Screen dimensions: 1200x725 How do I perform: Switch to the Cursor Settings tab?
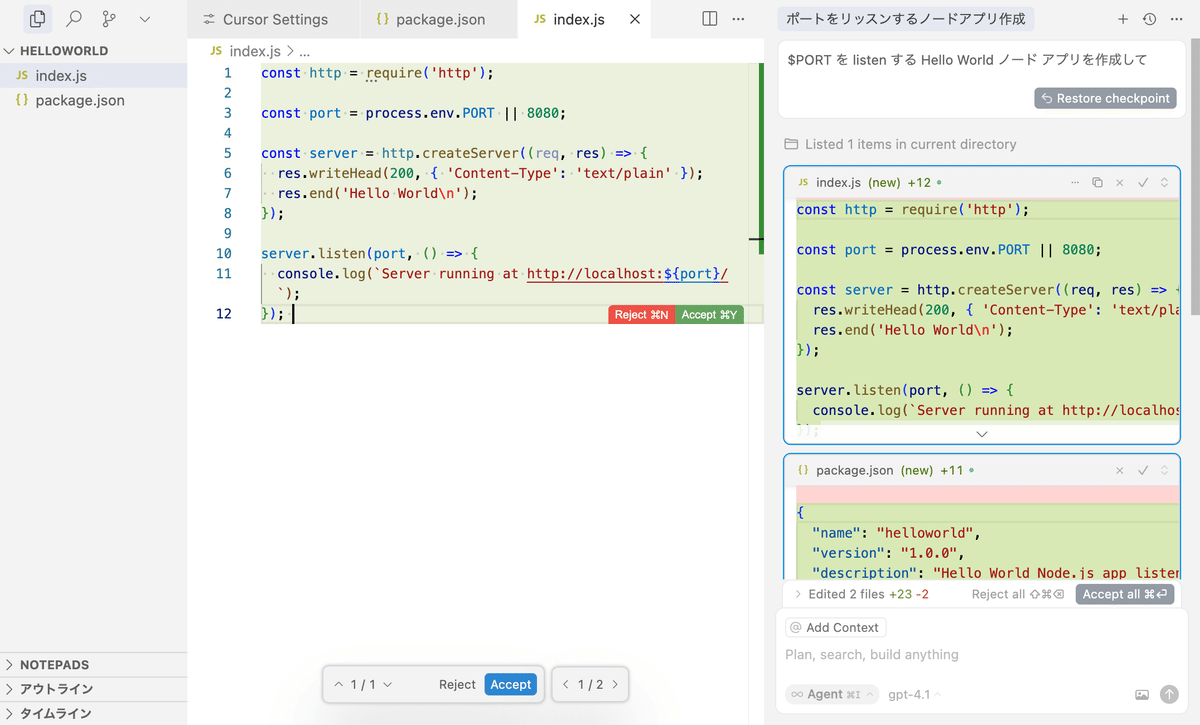[x=272, y=18]
